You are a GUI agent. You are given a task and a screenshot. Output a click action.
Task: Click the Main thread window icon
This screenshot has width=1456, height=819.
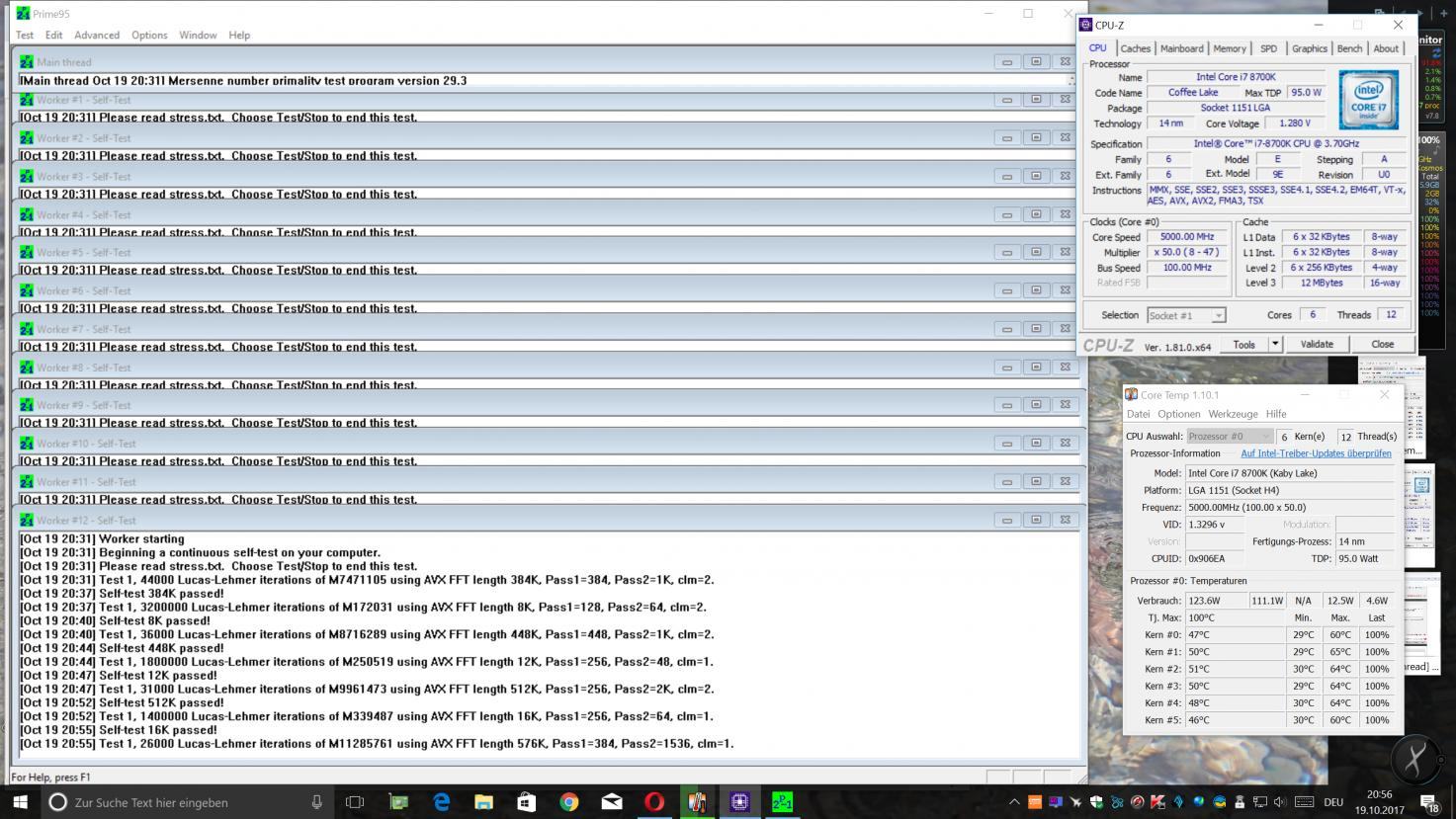coord(27,62)
